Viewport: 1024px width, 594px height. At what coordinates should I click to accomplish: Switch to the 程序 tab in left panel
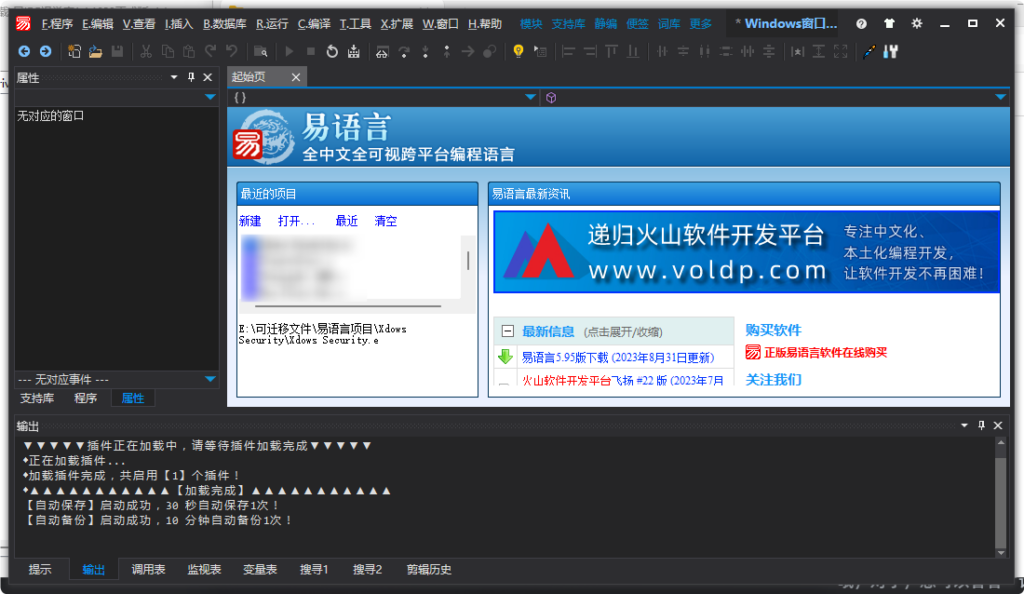(86, 398)
